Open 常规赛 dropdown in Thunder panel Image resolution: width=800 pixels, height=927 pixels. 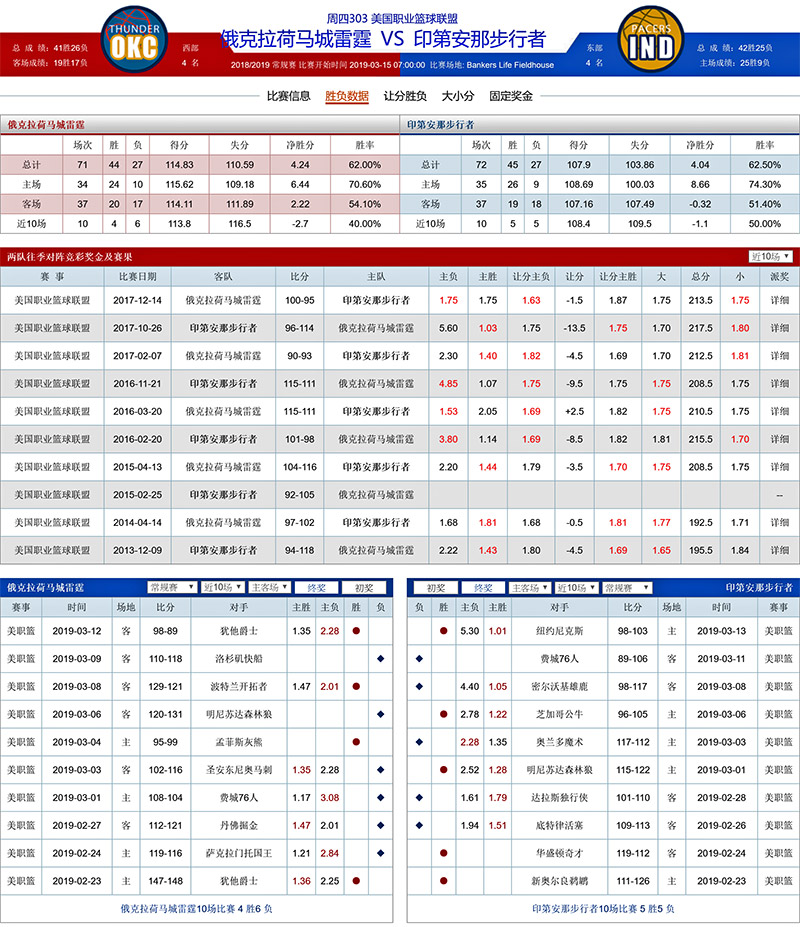pos(171,588)
